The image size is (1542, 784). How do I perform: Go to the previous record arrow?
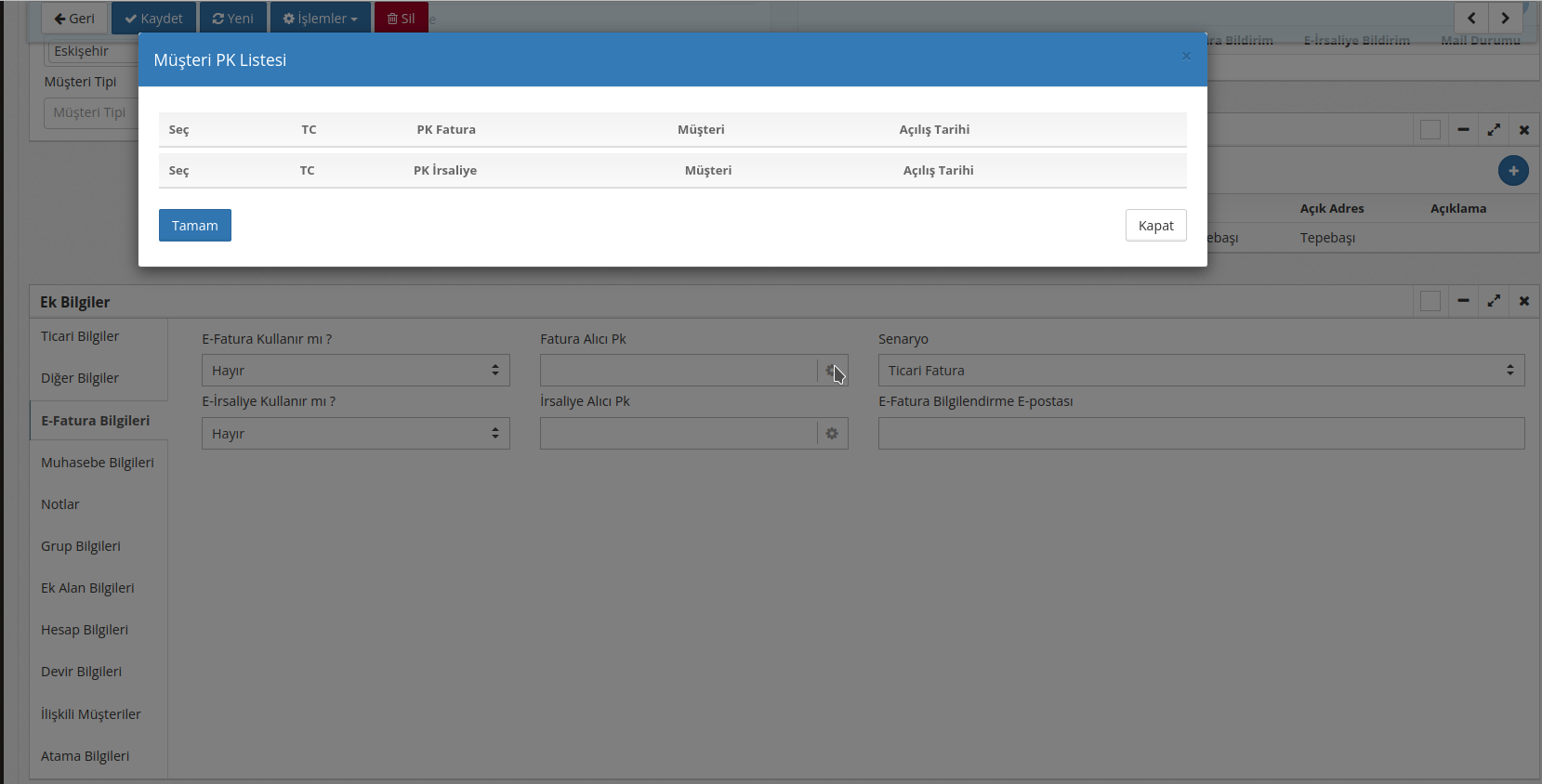click(x=1470, y=18)
